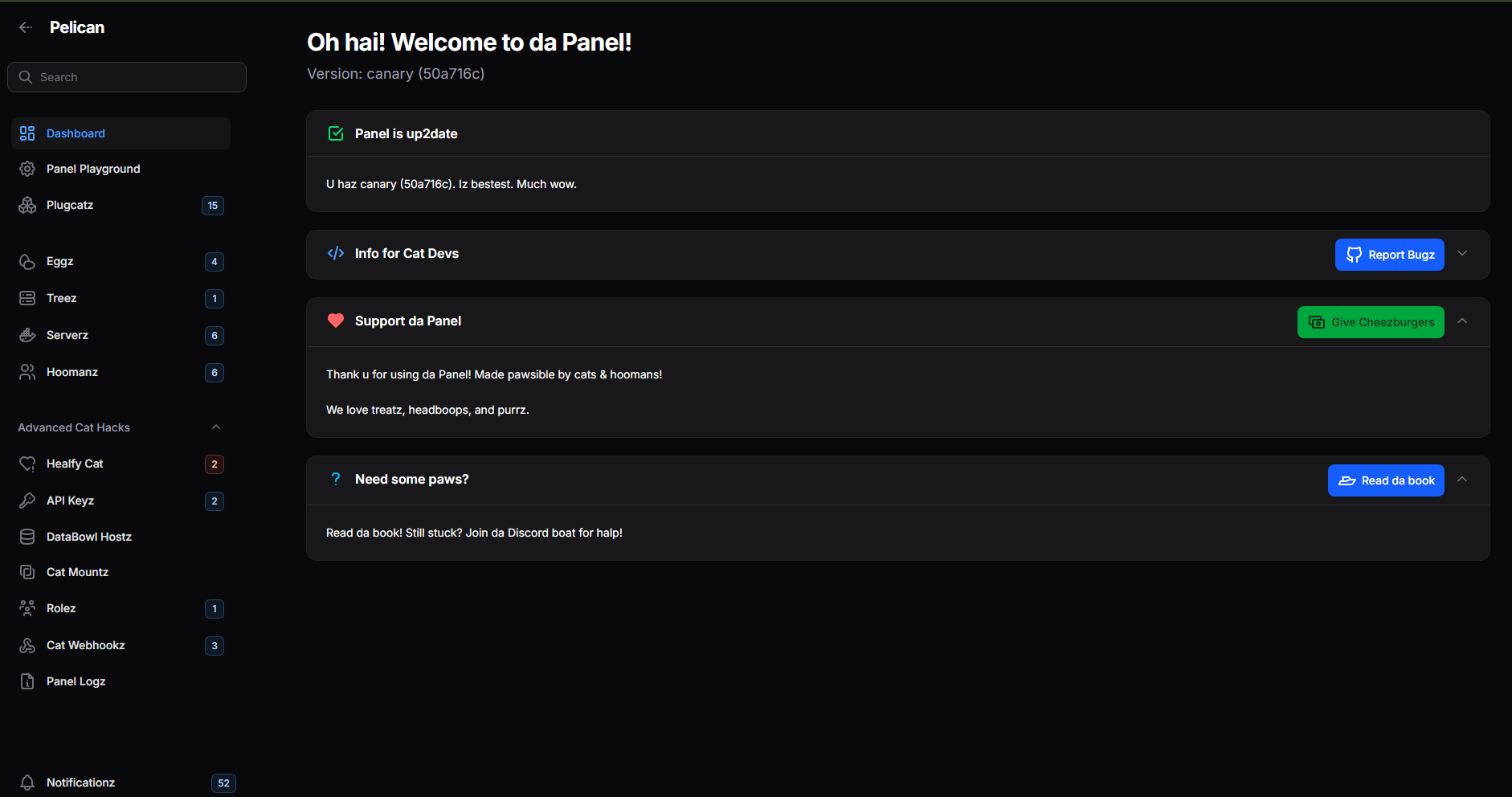
Task: Open Plugcatz via its cubes icon
Action: (x=27, y=205)
